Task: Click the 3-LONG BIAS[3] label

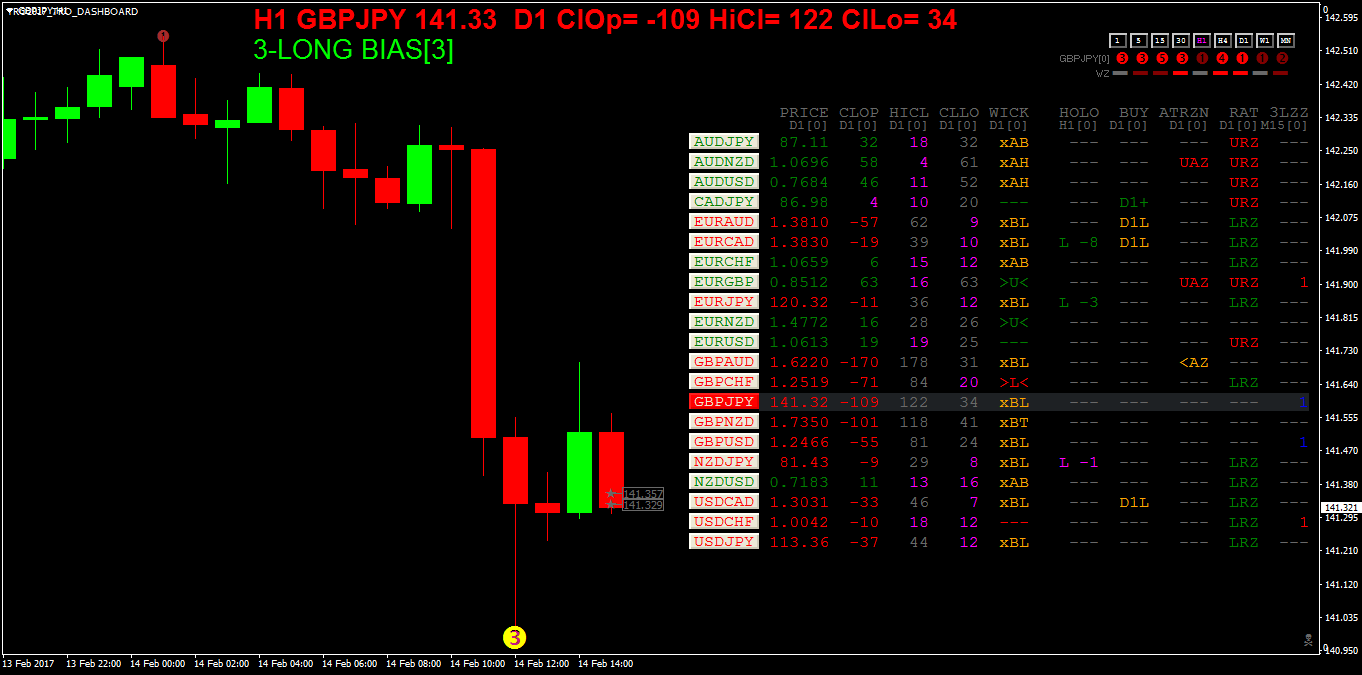Action: pos(354,50)
